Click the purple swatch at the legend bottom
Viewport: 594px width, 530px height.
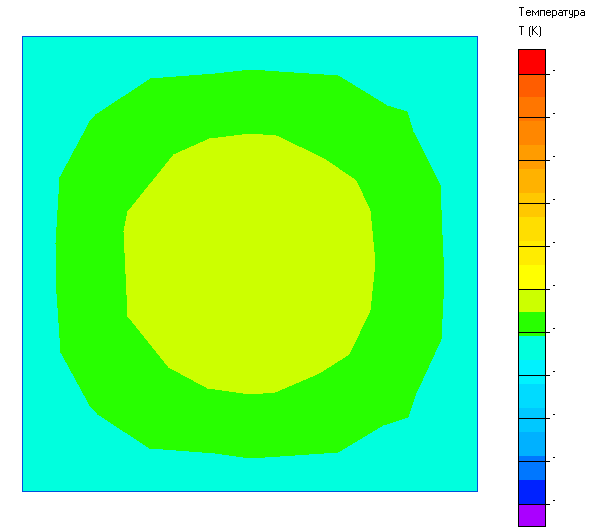point(531,515)
